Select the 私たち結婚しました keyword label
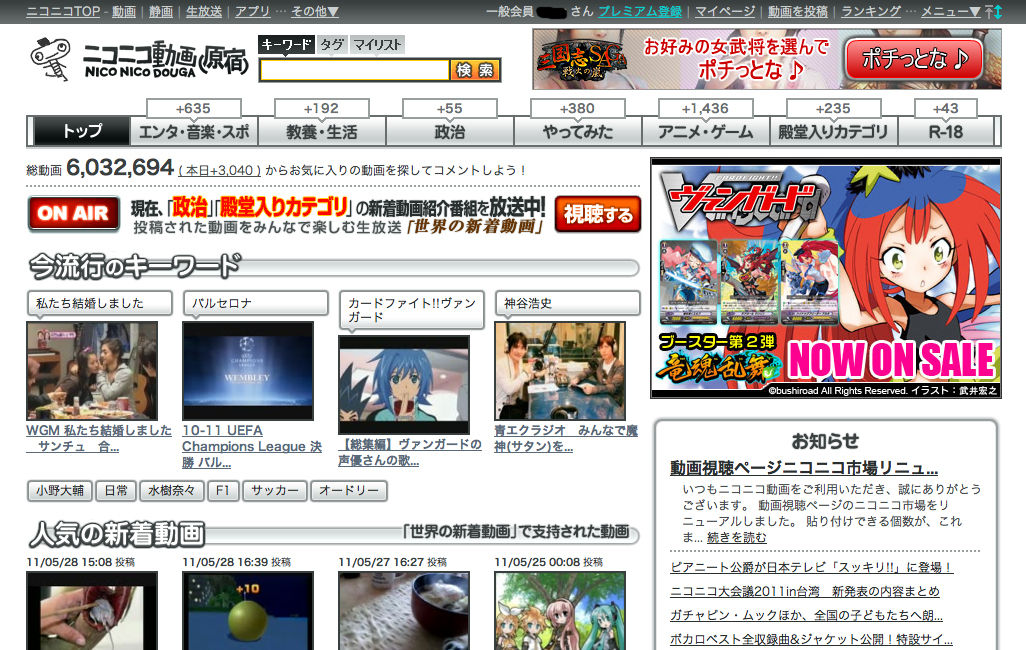 pyautogui.click(x=99, y=303)
